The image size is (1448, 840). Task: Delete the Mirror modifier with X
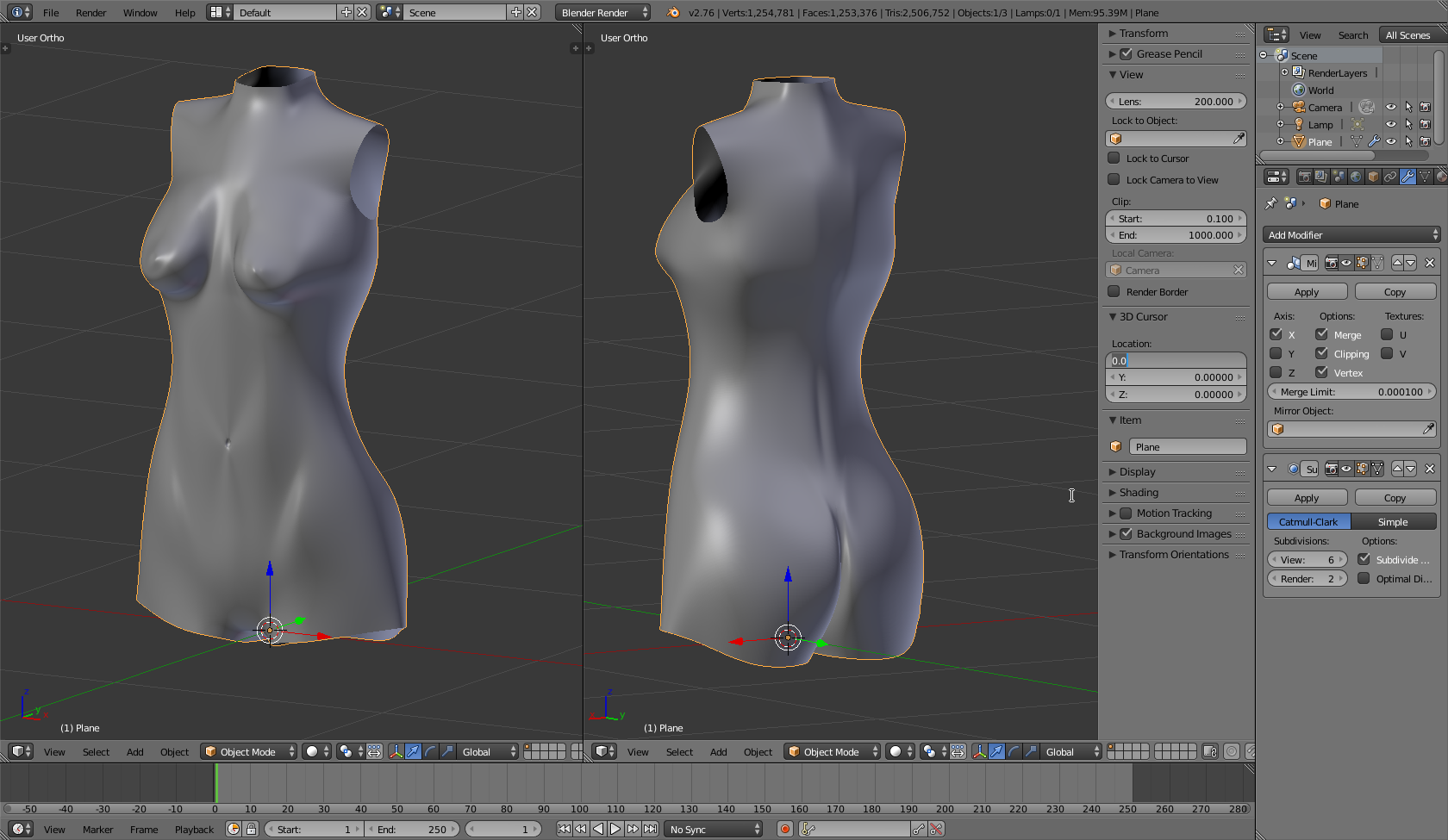tap(1430, 263)
